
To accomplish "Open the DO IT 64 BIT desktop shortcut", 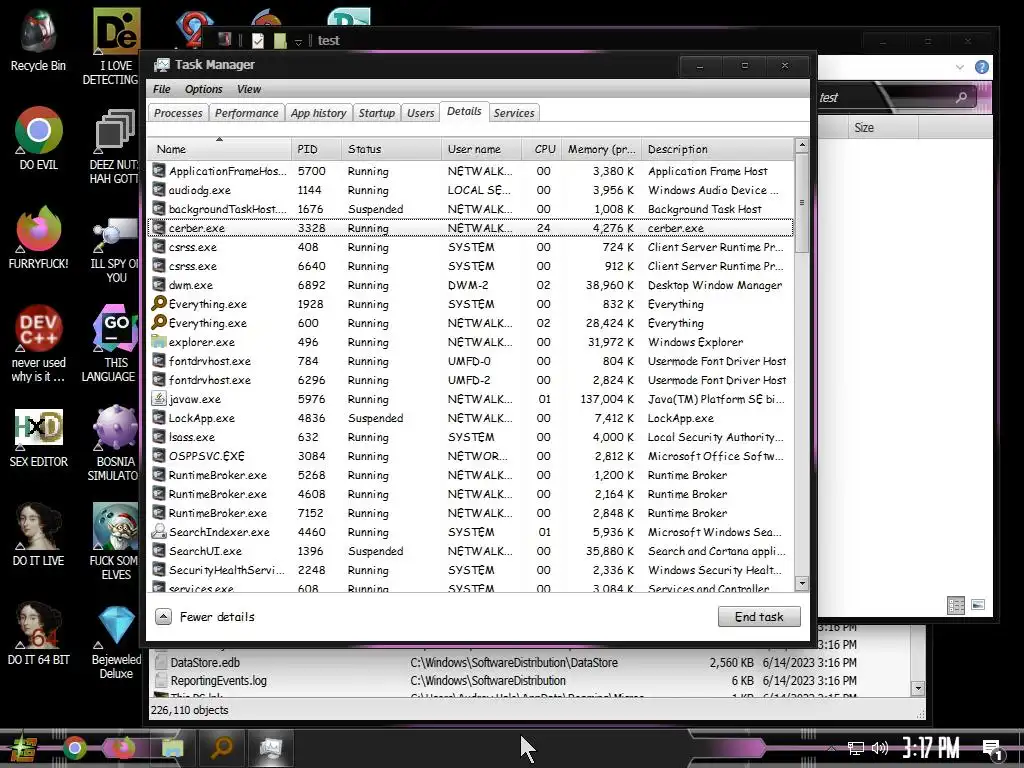I will pos(38,634).
